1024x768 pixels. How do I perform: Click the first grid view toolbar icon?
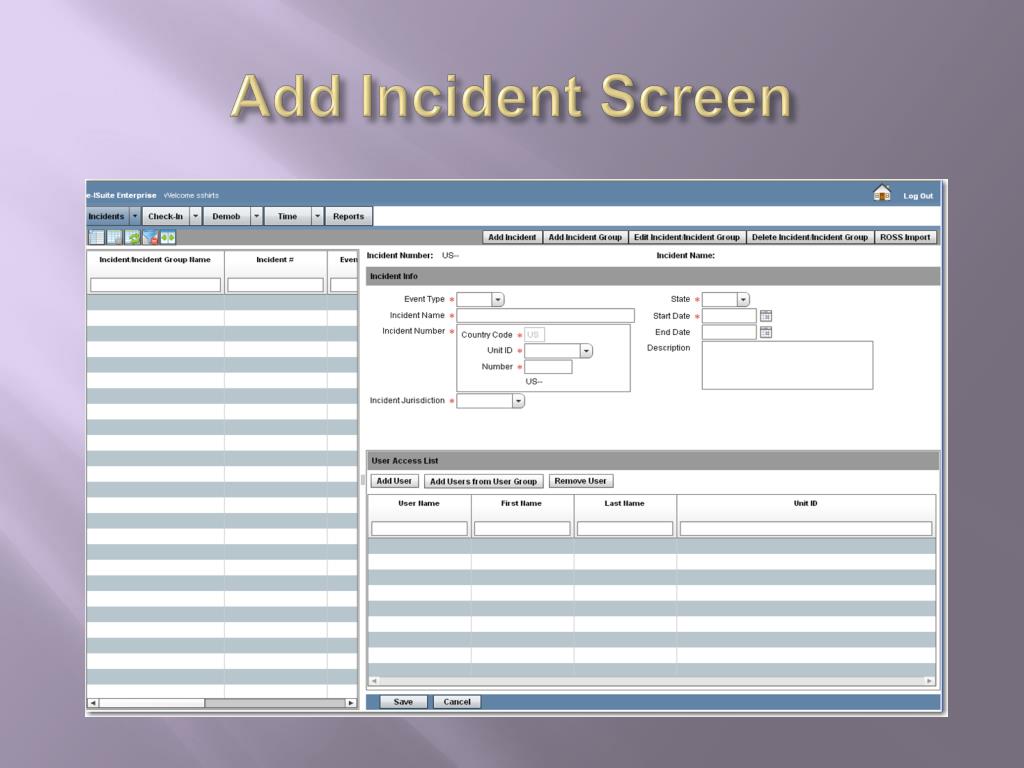pos(96,237)
